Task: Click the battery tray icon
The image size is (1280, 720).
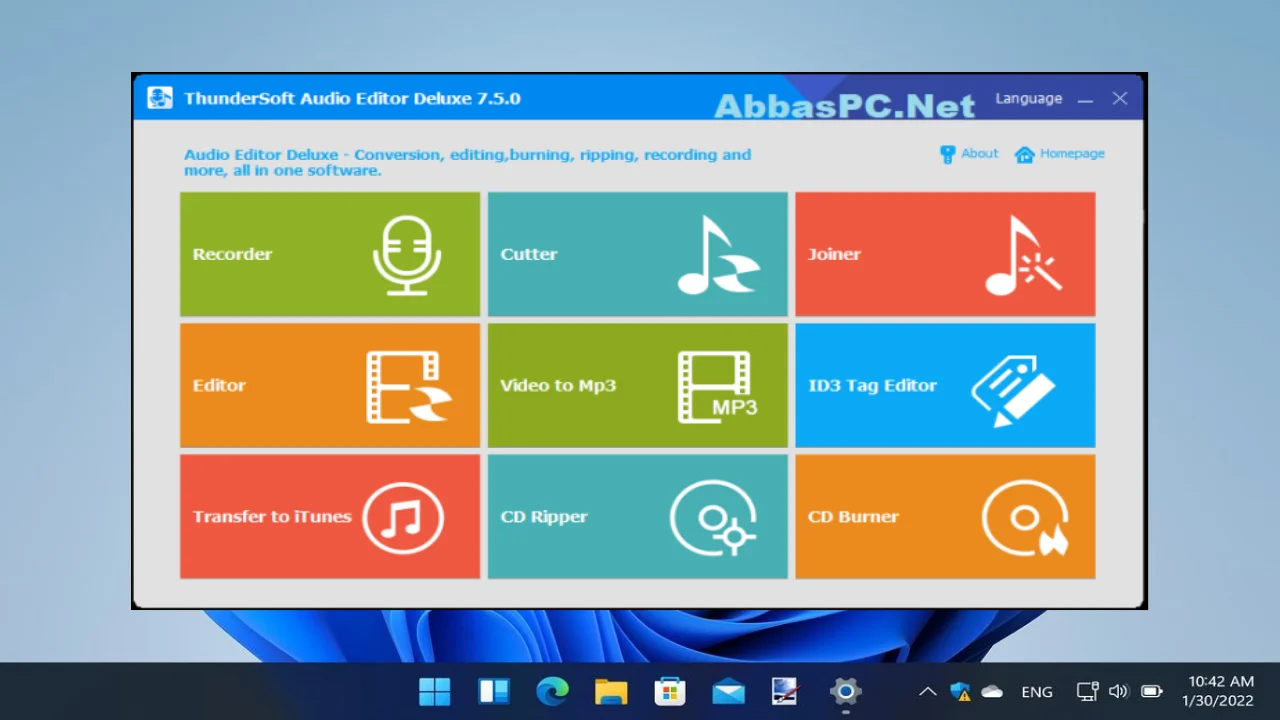Action: (1152, 691)
